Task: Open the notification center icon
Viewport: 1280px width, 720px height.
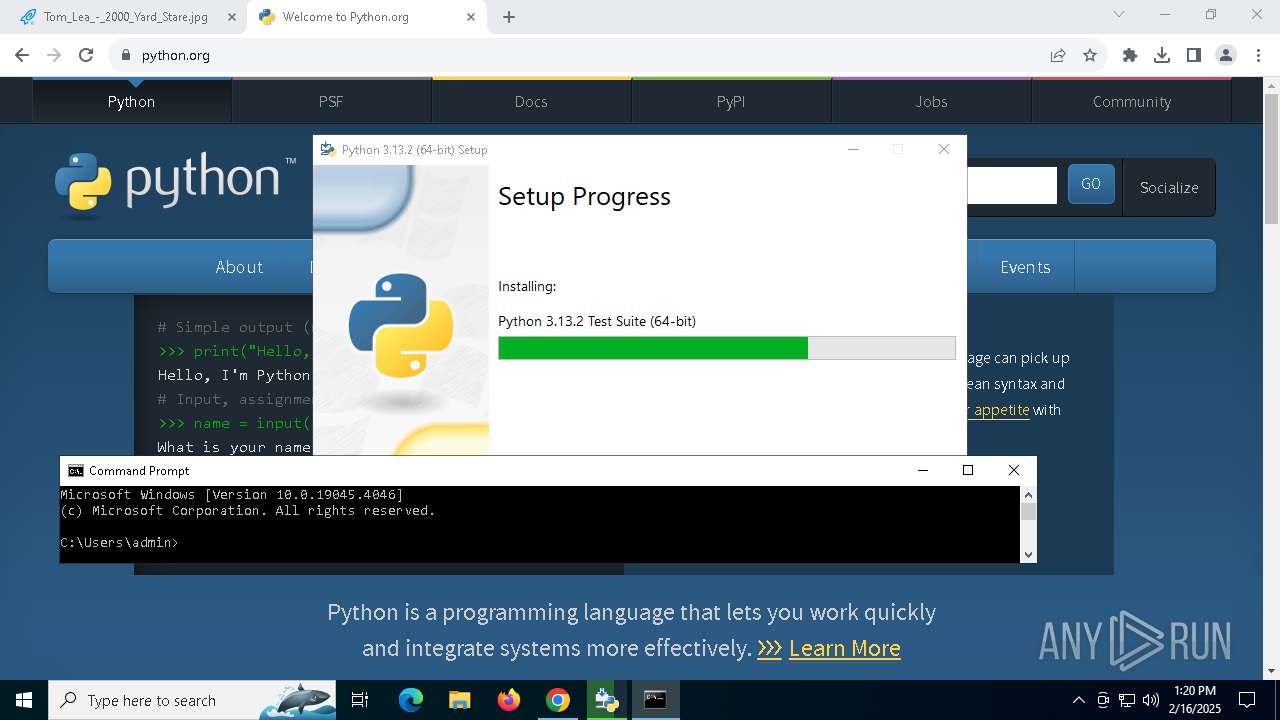Action: [1247, 700]
